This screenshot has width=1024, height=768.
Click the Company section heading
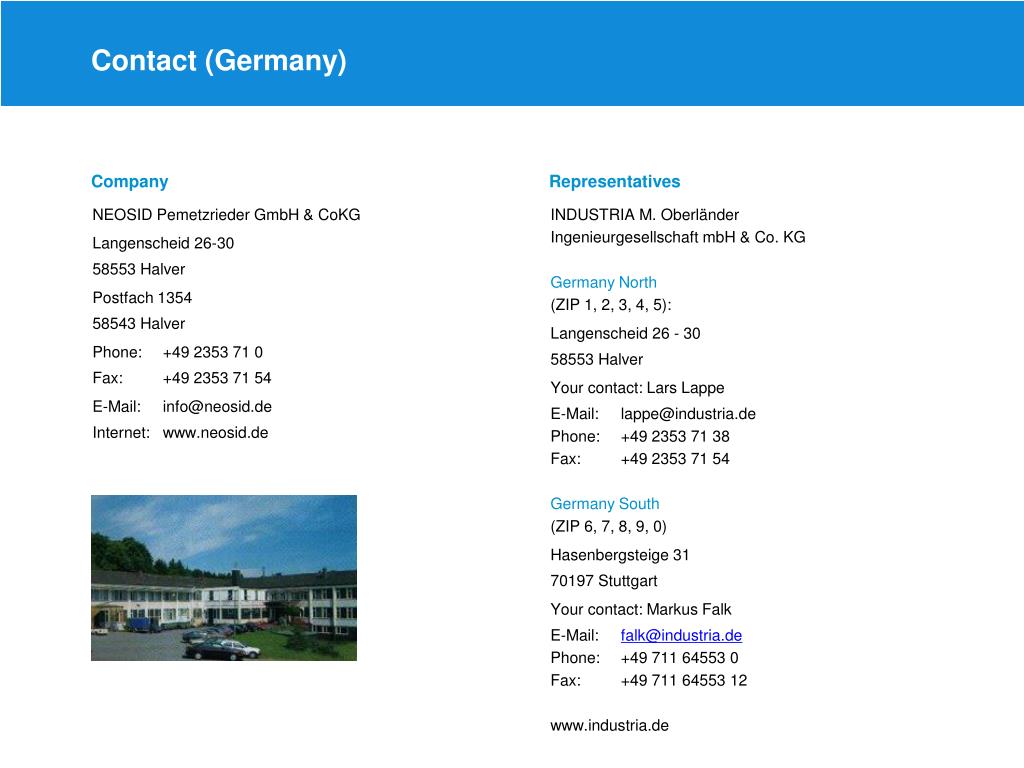coord(130,182)
